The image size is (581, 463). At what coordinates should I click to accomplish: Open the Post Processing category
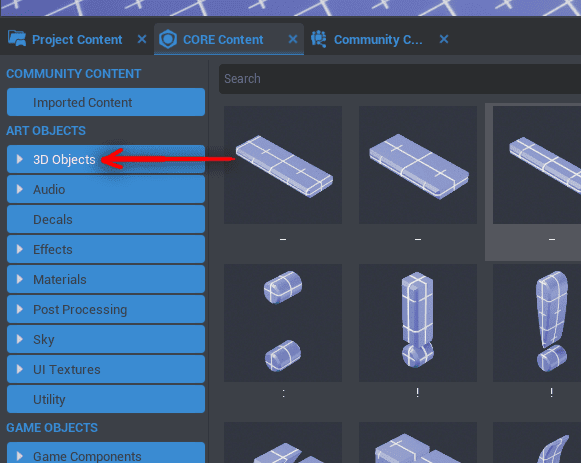[106, 309]
